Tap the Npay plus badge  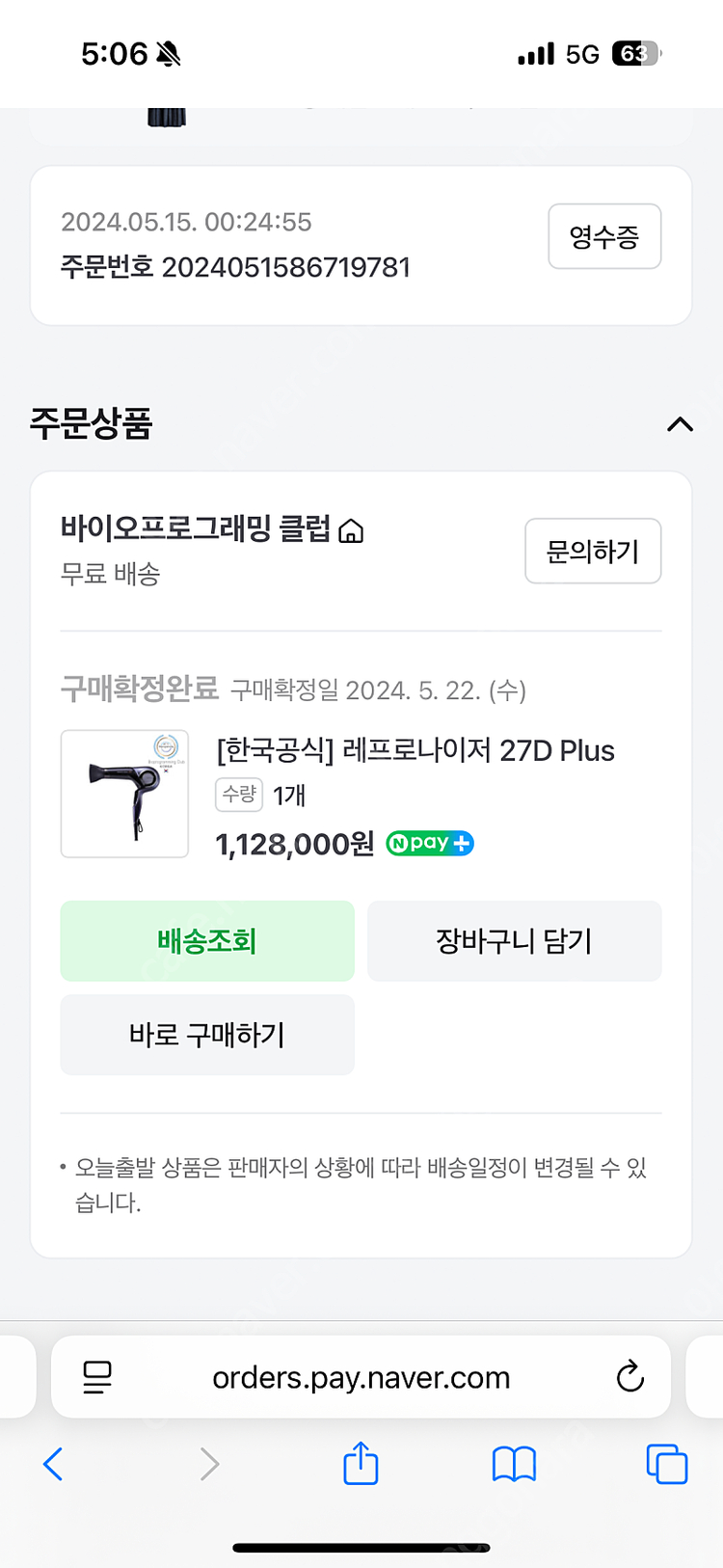tap(430, 844)
